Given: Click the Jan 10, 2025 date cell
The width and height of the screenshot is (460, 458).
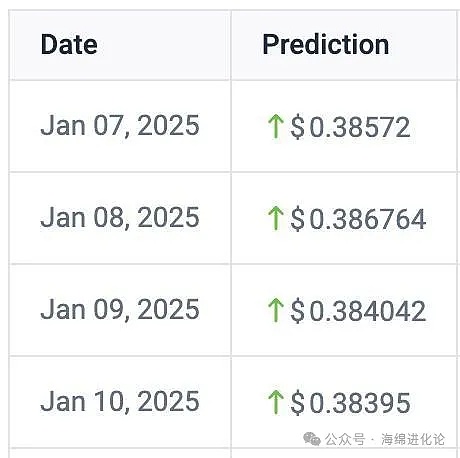Looking at the screenshot, I should tap(120, 401).
